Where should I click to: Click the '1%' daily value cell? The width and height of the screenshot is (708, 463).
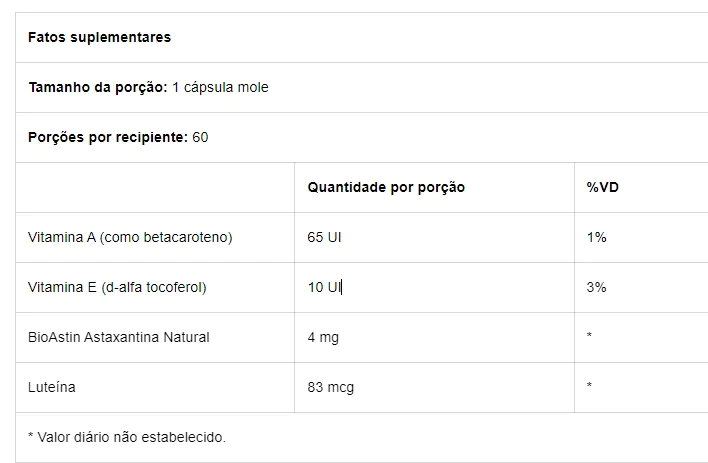point(597,237)
